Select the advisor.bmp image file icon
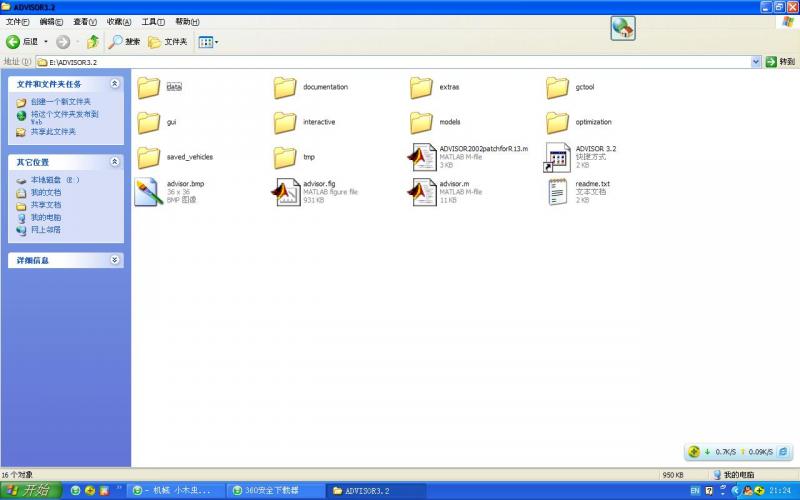The image size is (800, 500). point(148,192)
